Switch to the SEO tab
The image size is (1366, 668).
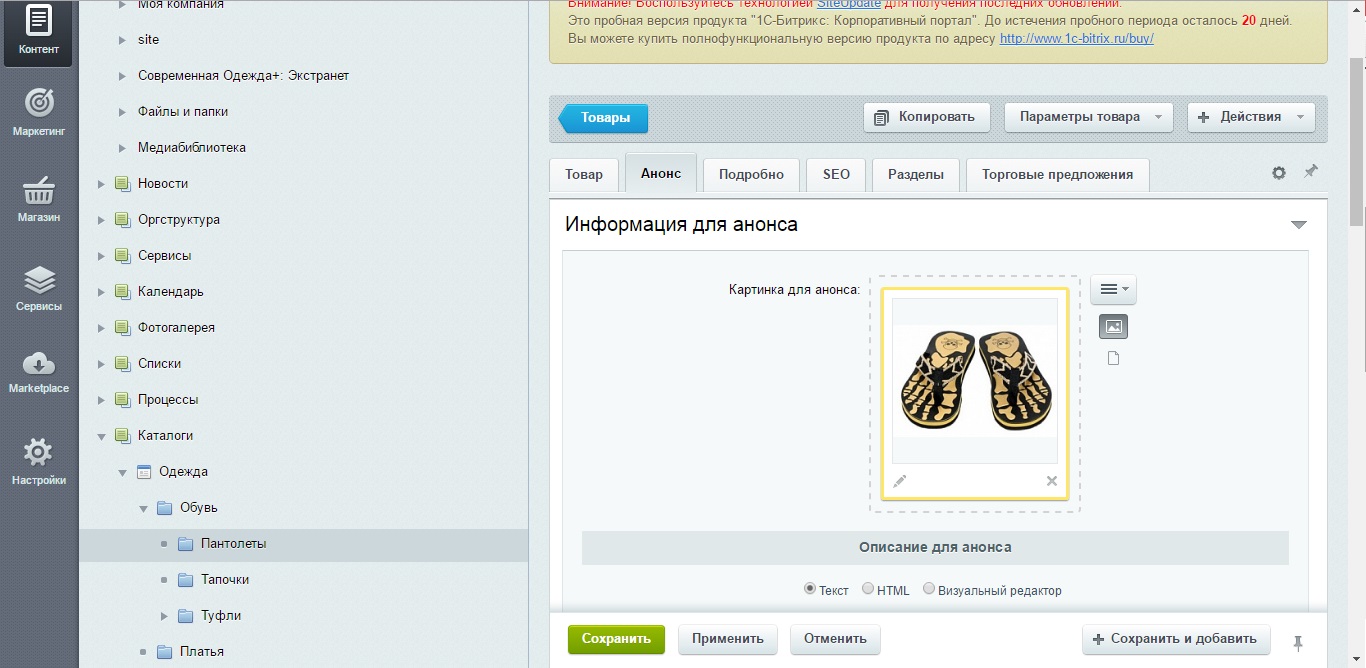pos(836,174)
